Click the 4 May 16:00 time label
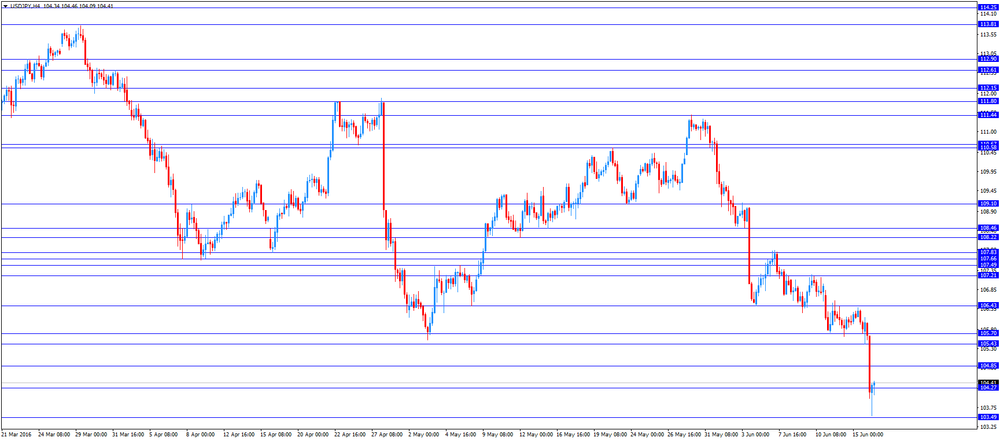 (x=461, y=435)
